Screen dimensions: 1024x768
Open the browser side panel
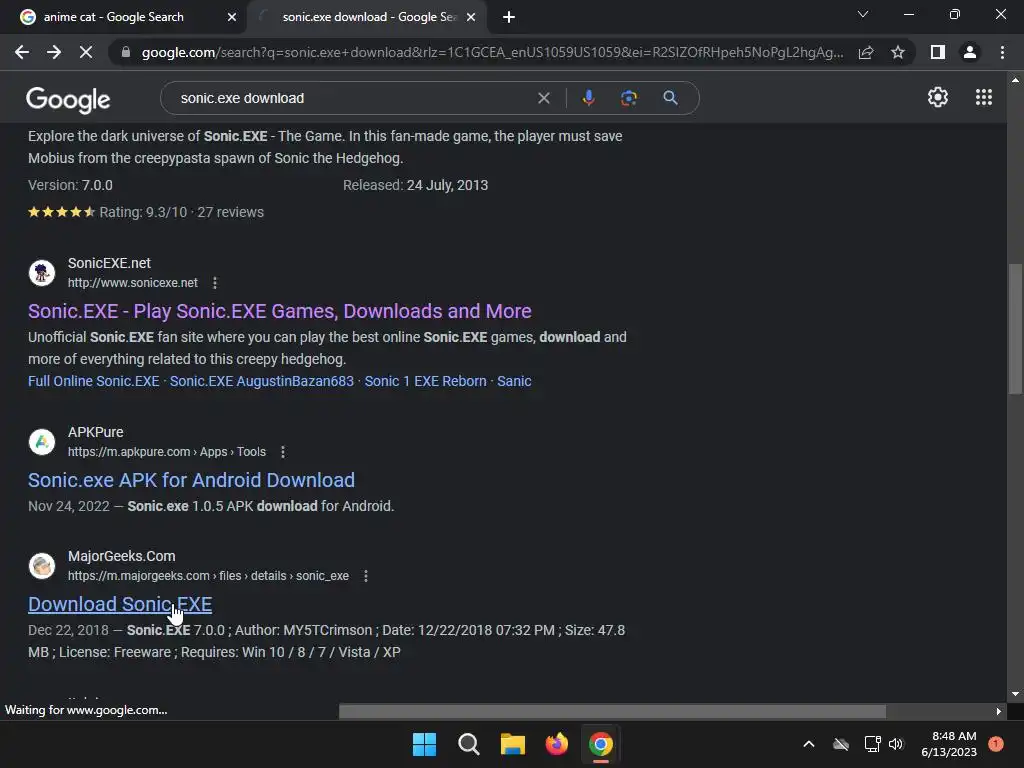click(938, 52)
